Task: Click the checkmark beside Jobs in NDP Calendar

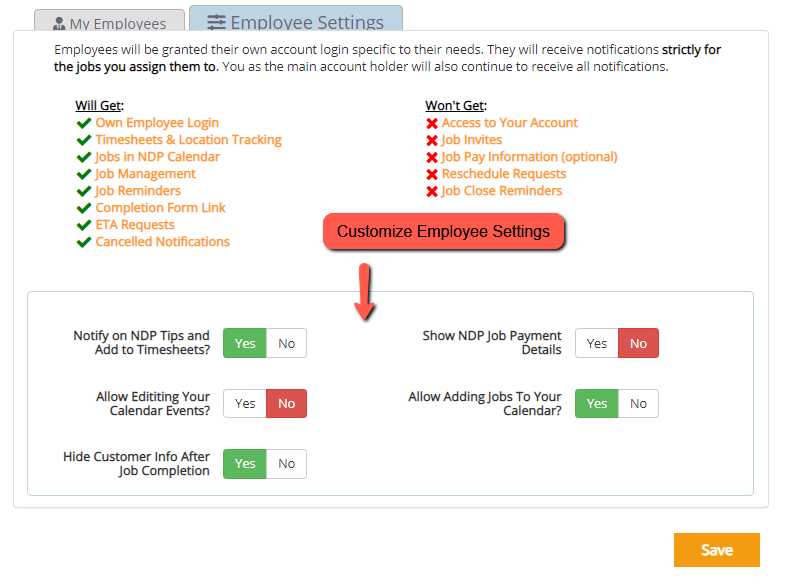Action: [x=84, y=157]
